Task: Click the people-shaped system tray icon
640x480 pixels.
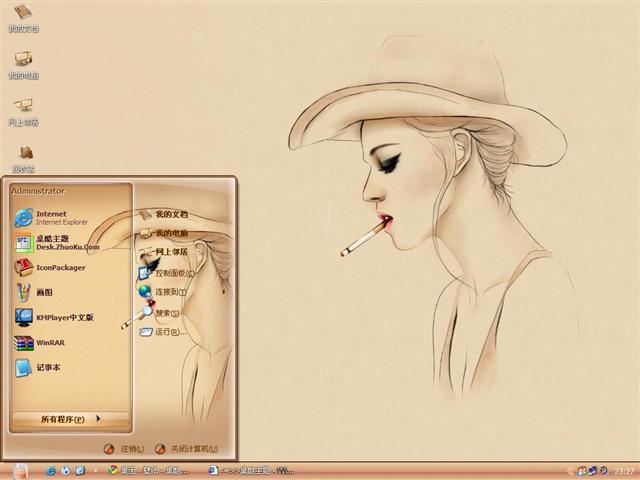Action: [582, 471]
